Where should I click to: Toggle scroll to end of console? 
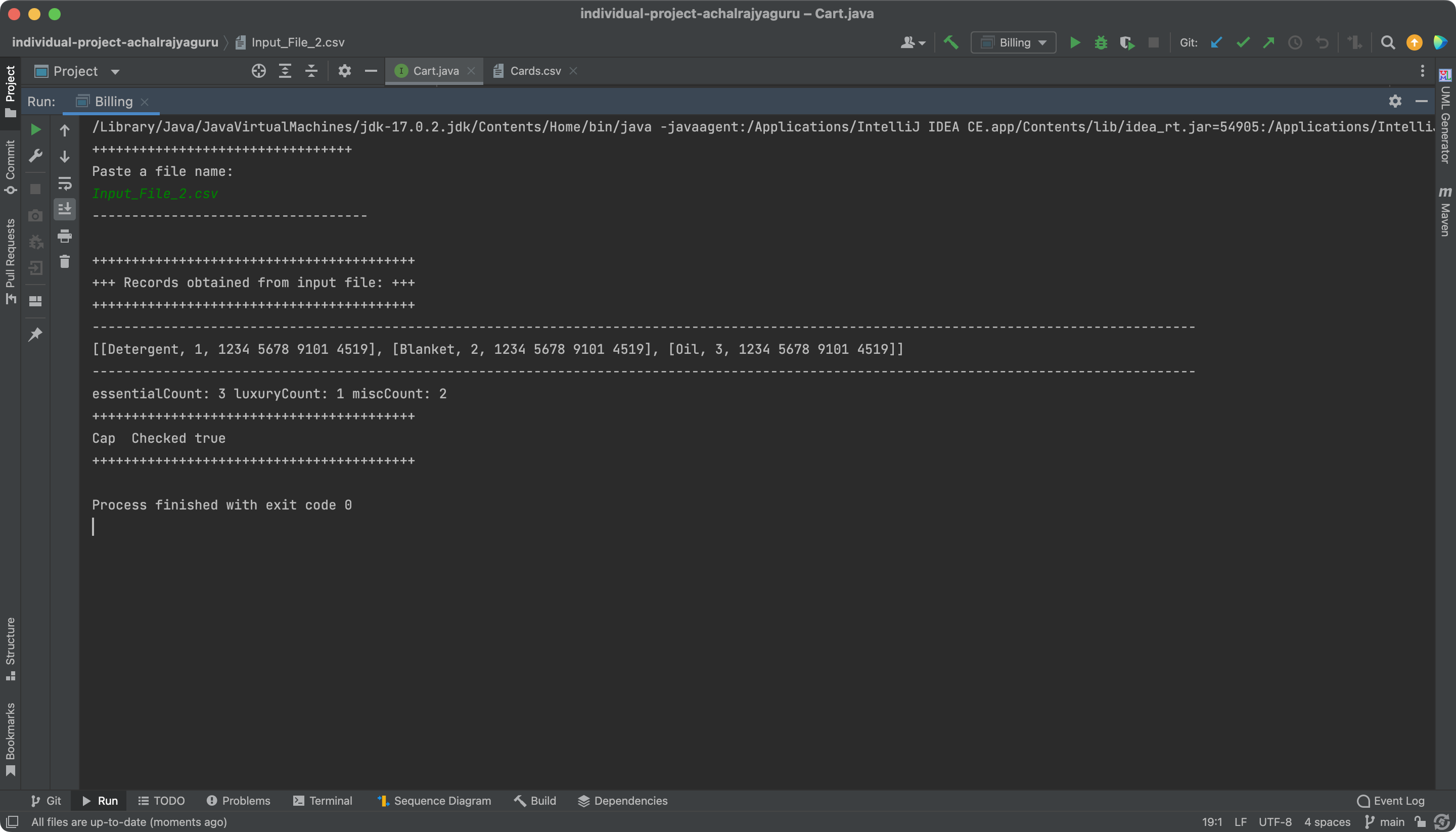click(65, 209)
